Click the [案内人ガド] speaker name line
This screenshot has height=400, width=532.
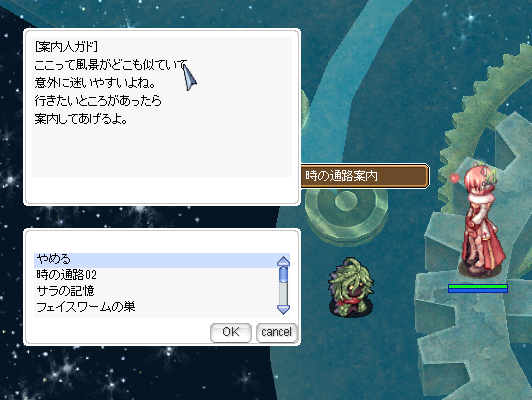pyautogui.click(x=66, y=46)
